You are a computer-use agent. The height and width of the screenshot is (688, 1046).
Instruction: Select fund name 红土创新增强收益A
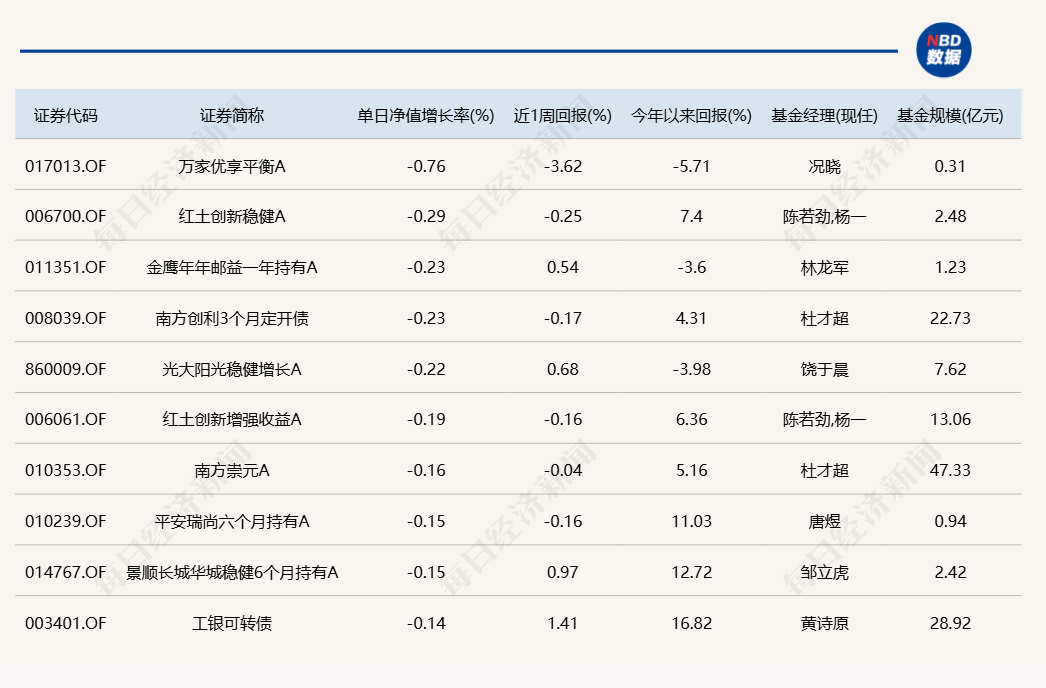pos(231,419)
